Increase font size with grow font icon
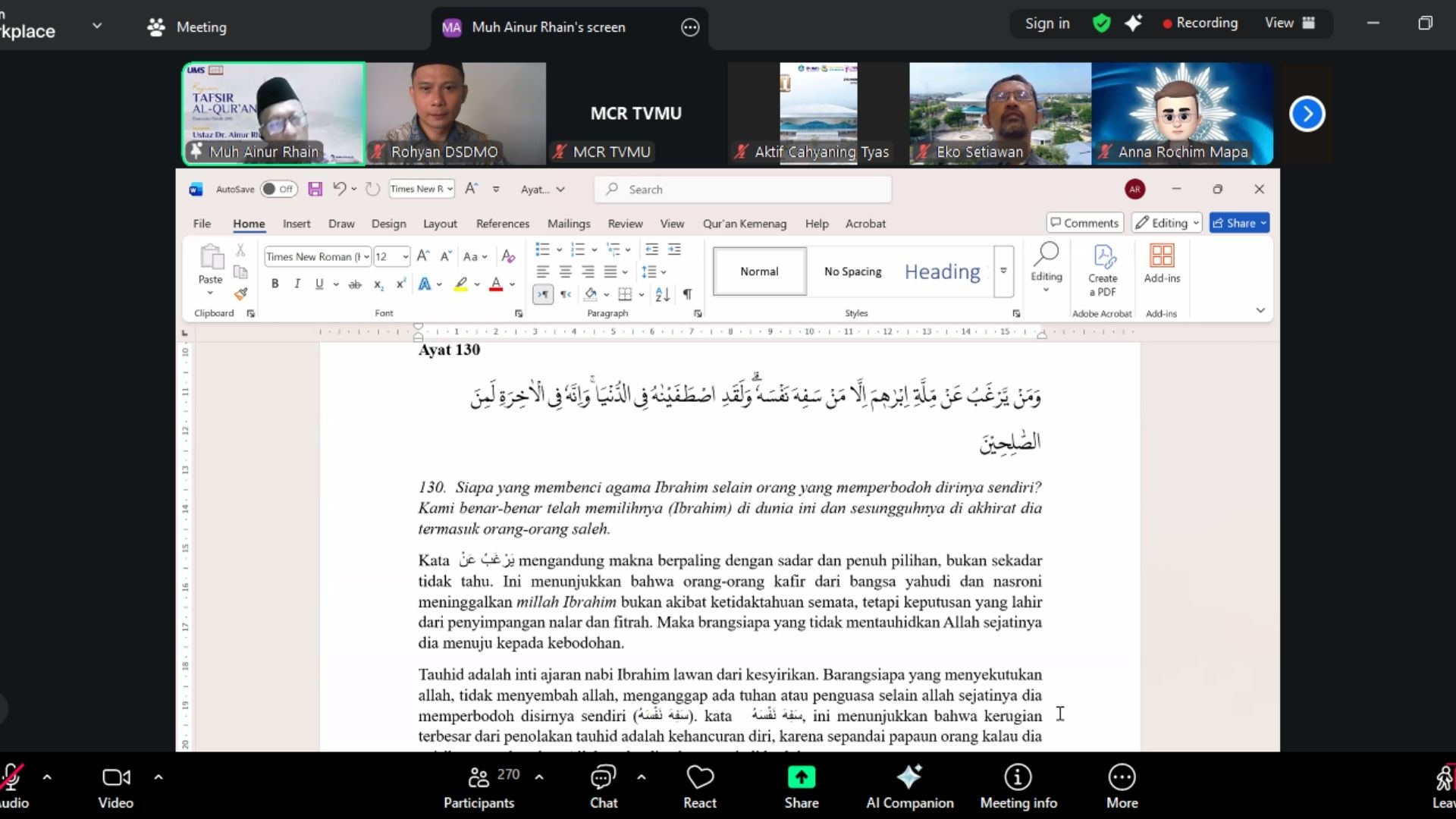1456x819 pixels. click(x=423, y=256)
